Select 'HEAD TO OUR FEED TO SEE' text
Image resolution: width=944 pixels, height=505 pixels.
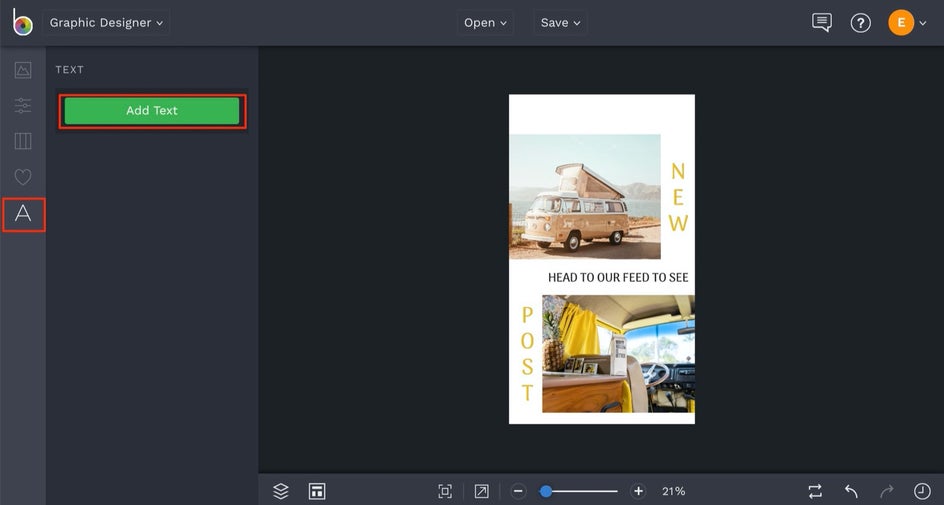[618, 277]
